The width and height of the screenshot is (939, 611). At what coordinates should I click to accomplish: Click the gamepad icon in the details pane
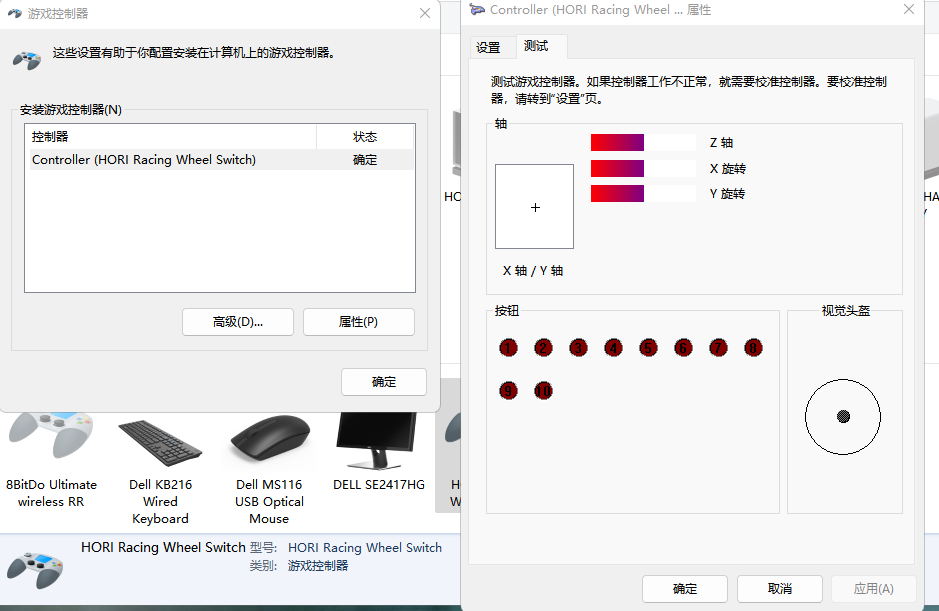pos(35,570)
